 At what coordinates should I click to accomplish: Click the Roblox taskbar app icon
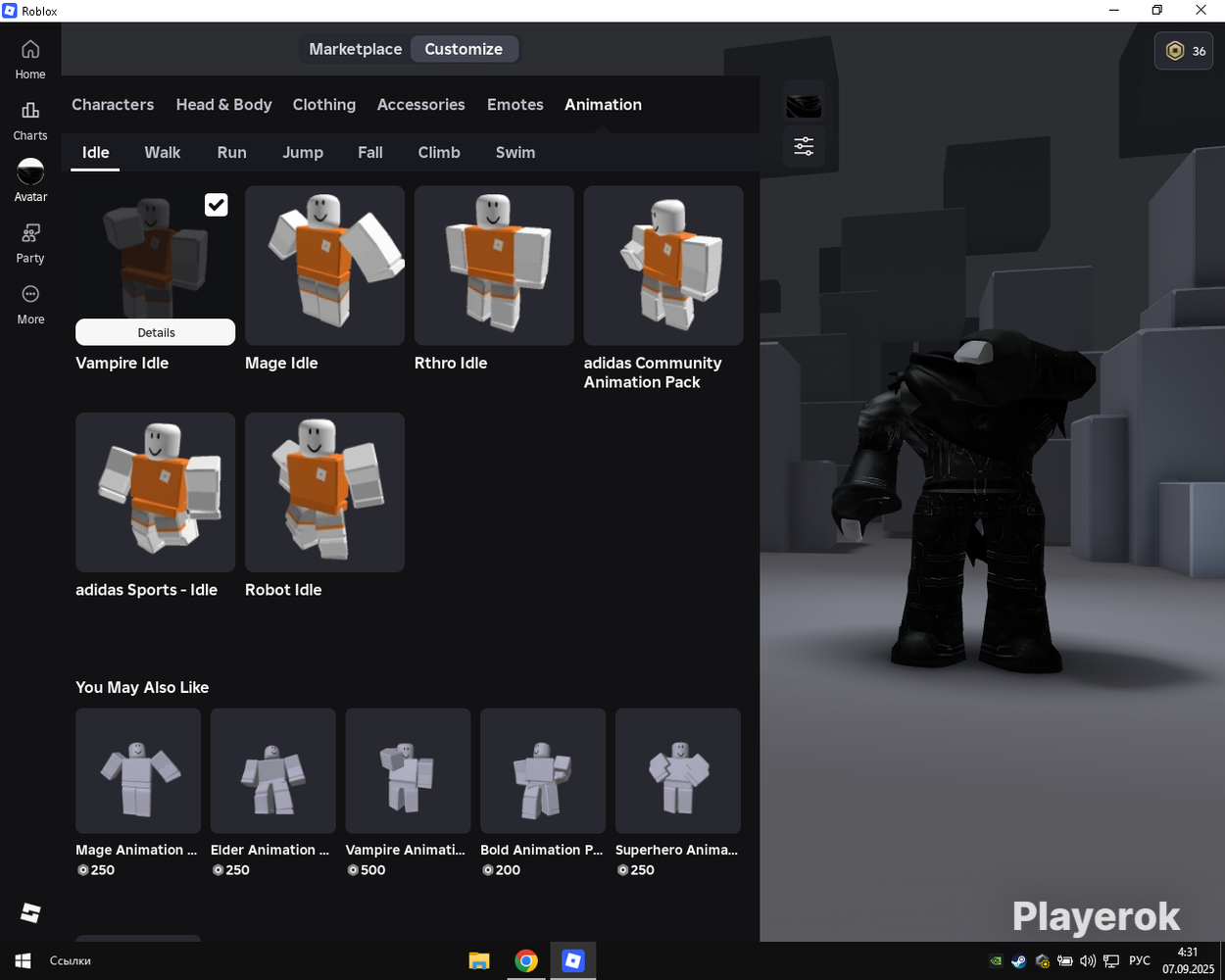tap(573, 961)
